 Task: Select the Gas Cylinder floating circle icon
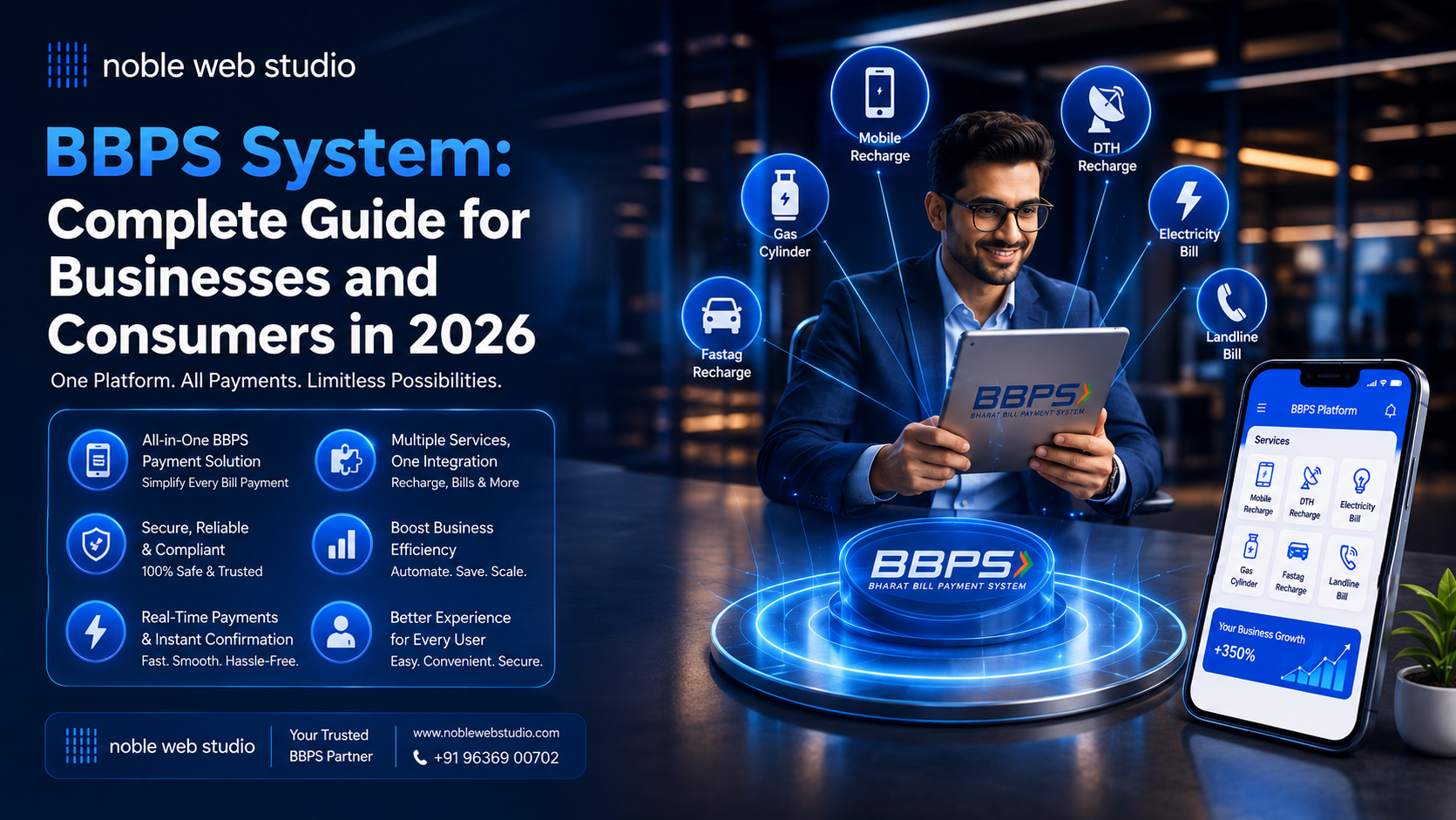[784, 196]
